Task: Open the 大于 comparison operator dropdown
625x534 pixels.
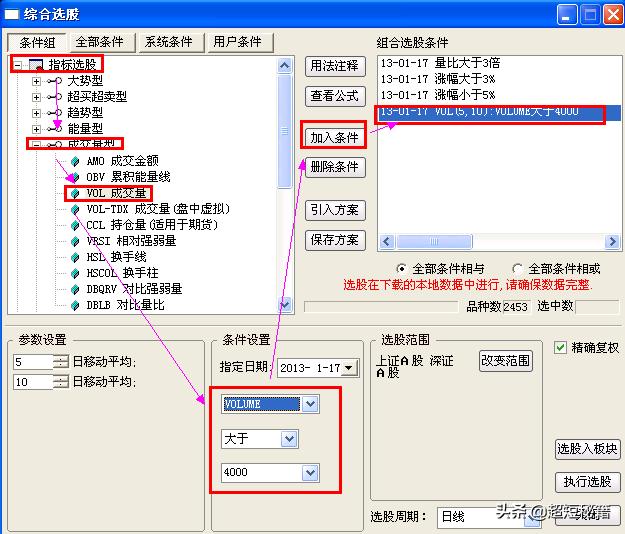Action: (x=289, y=439)
